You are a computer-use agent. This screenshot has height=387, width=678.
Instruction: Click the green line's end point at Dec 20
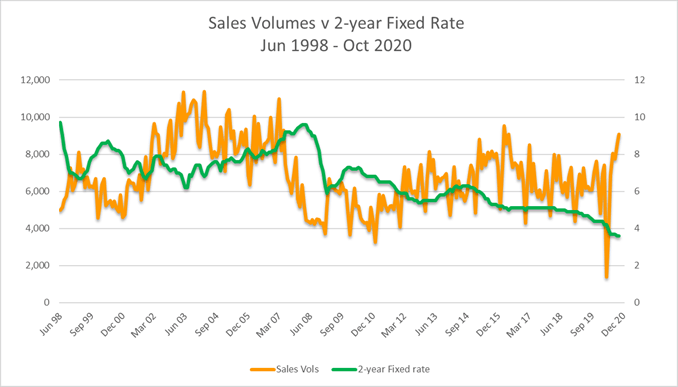[619, 236]
